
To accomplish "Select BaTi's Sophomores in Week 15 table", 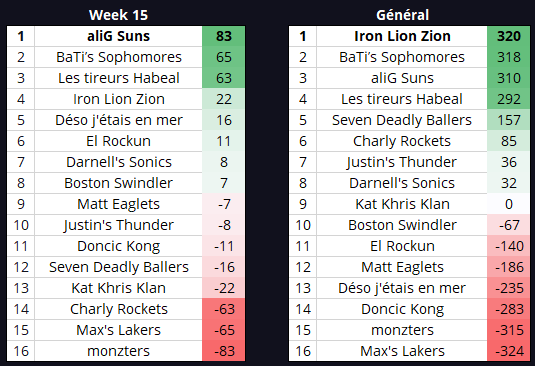I will pos(118,57).
